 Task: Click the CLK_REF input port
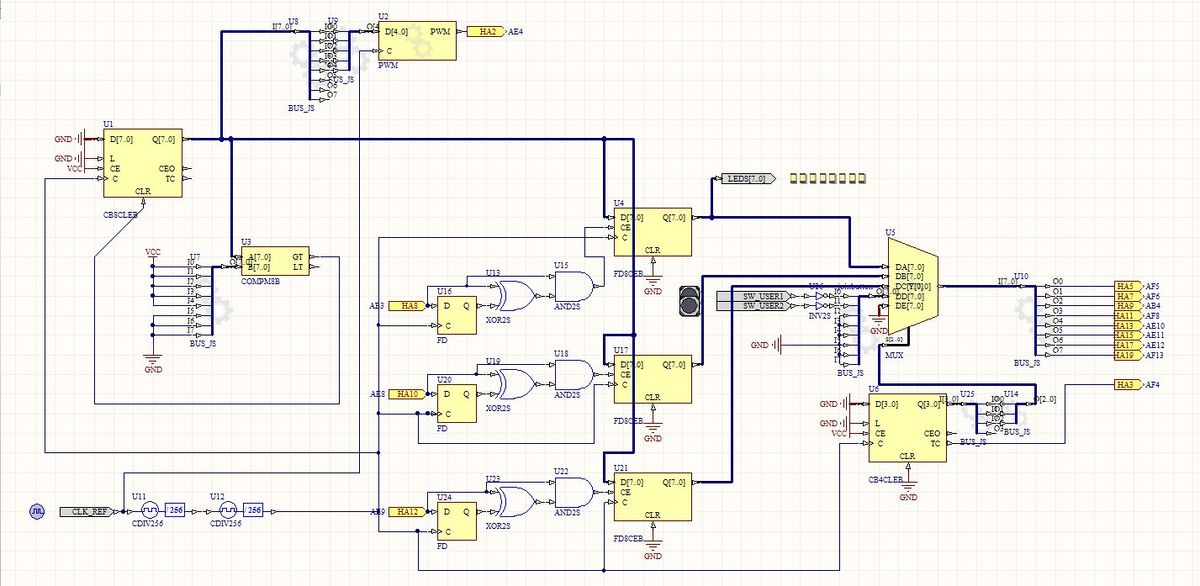pyautogui.click(x=90, y=511)
